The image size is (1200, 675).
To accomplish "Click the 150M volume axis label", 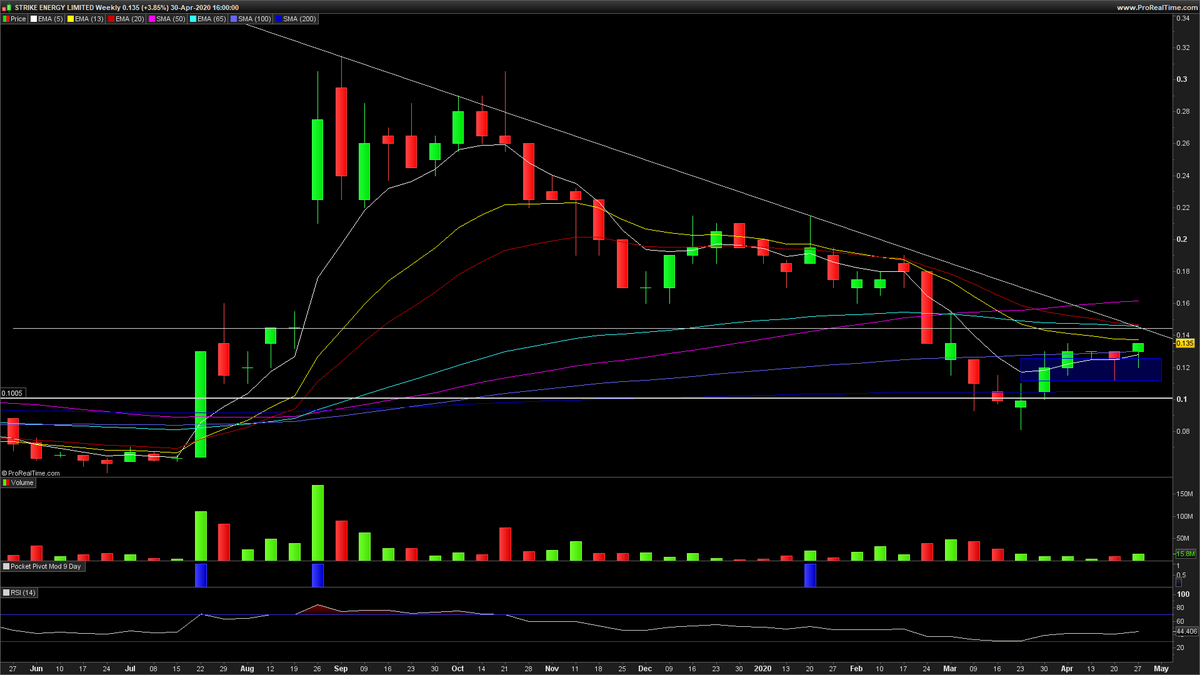I will 1184,494.
